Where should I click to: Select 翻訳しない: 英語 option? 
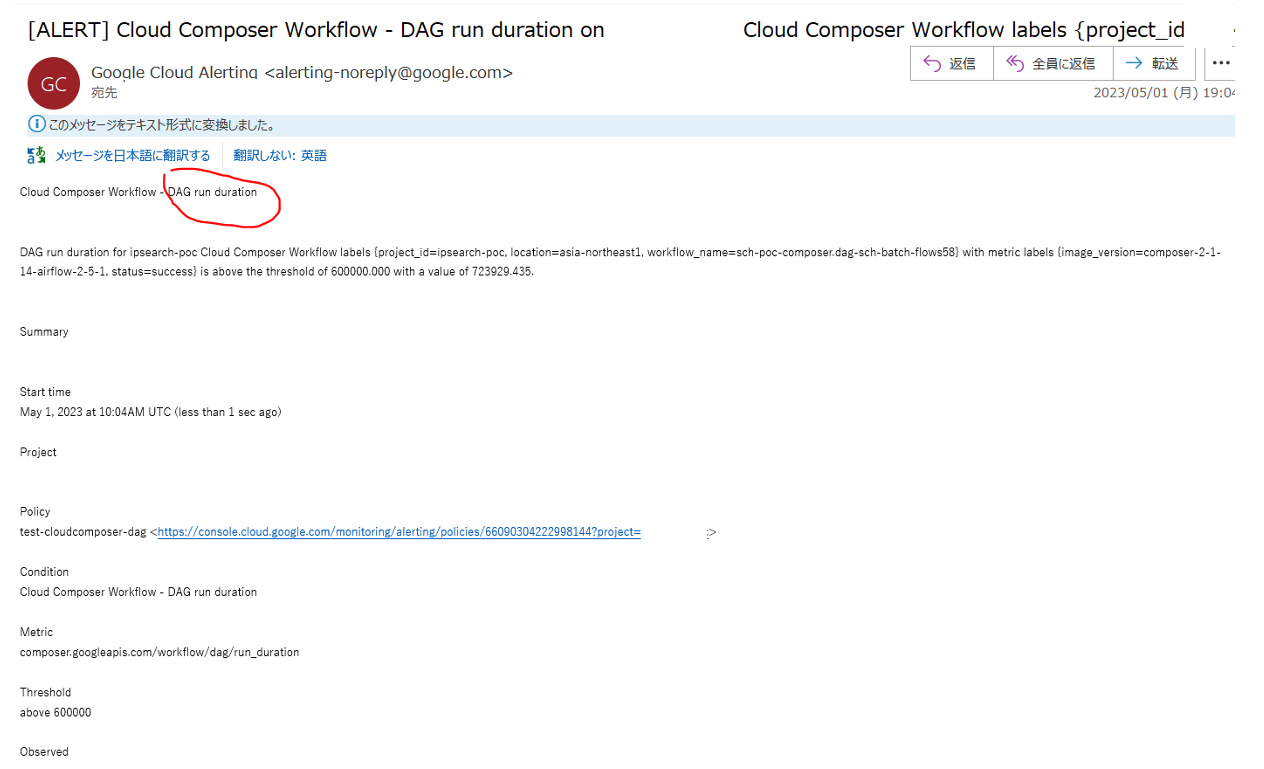tap(280, 155)
